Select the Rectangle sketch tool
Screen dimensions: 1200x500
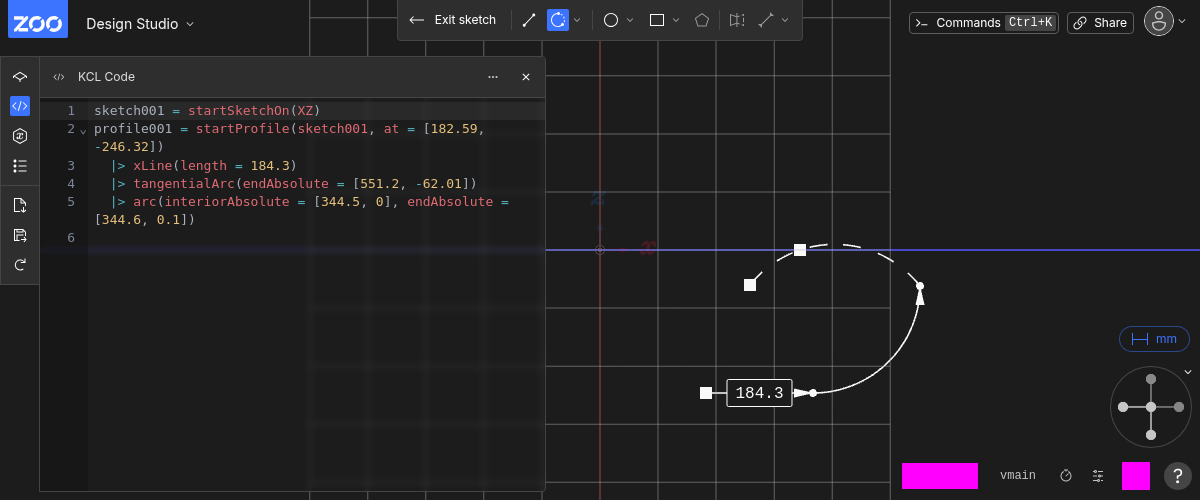657,20
